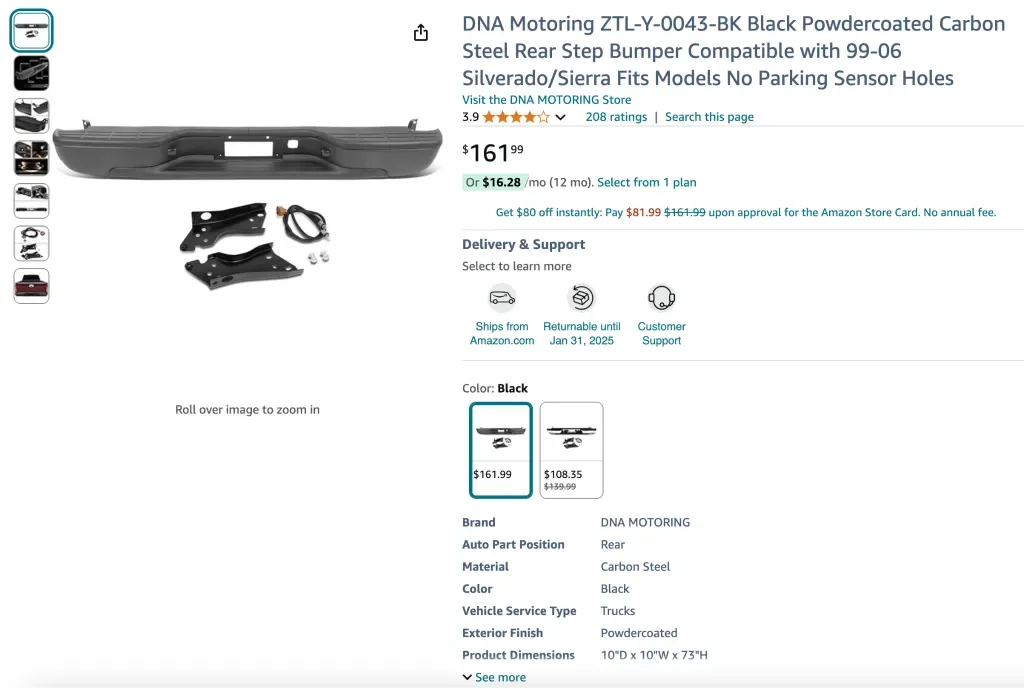The image size is (1024, 688).
Task: Click the Customer Support headset icon
Action: pyautogui.click(x=661, y=298)
